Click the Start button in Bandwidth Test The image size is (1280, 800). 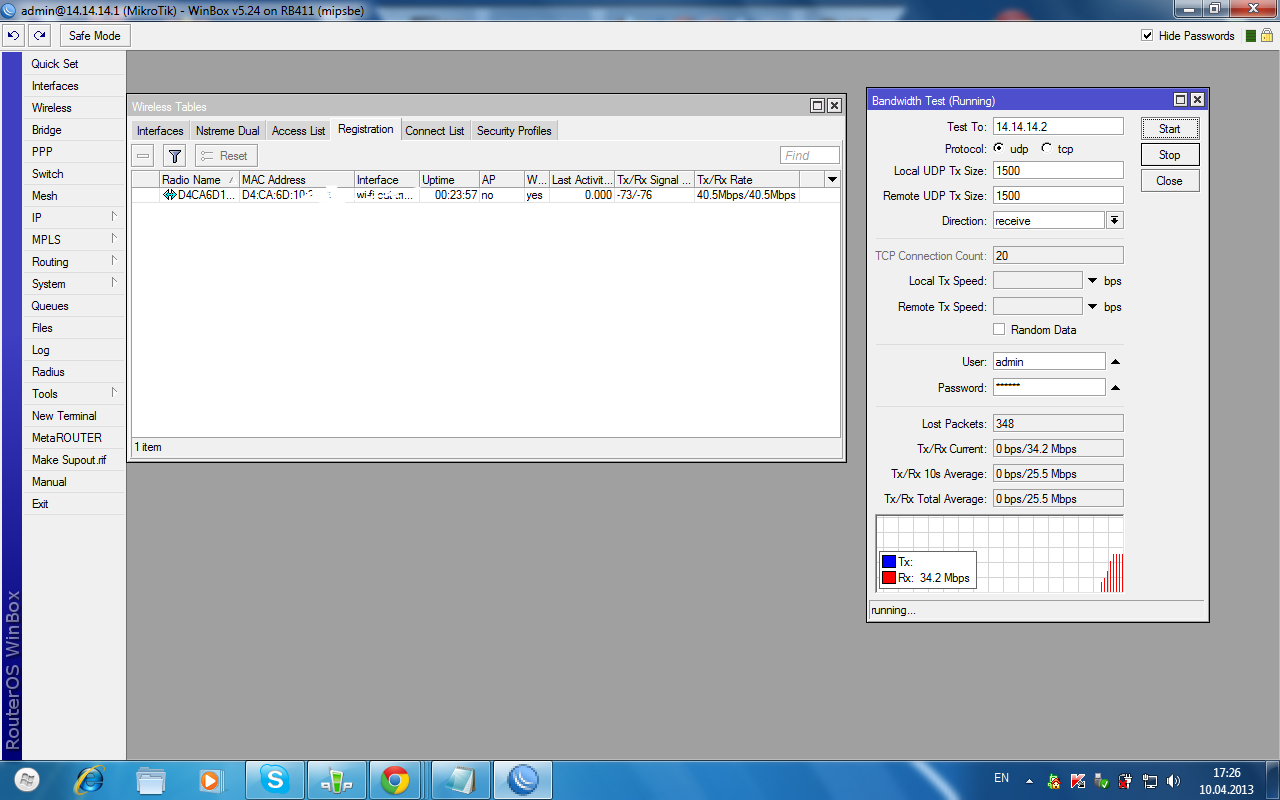pyautogui.click(x=1170, y=129)
